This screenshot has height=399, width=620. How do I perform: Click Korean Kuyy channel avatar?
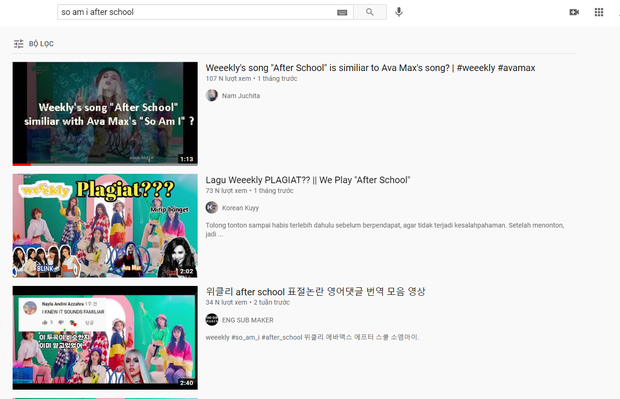[212, 207]
